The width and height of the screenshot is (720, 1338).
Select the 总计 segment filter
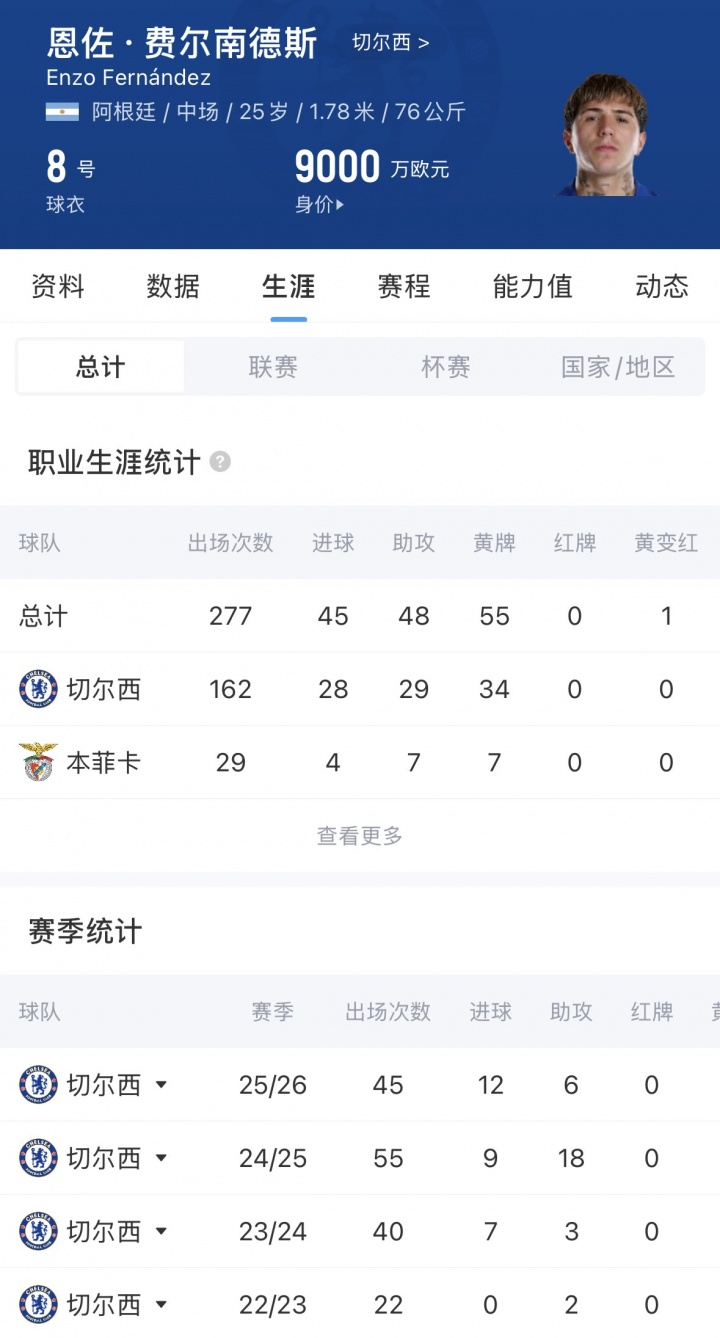coord(100,367)
